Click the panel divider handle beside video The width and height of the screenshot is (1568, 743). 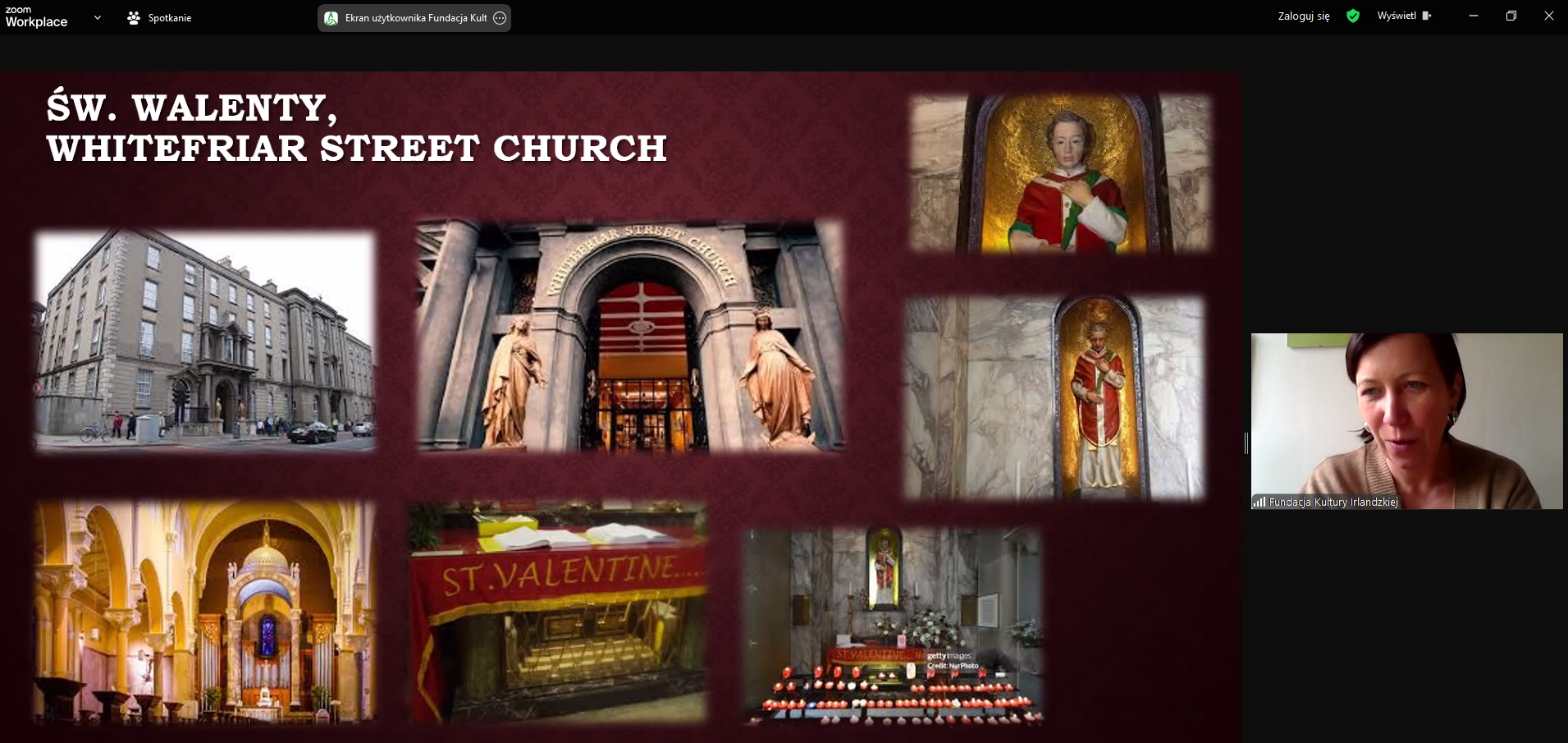(1246, 443)
